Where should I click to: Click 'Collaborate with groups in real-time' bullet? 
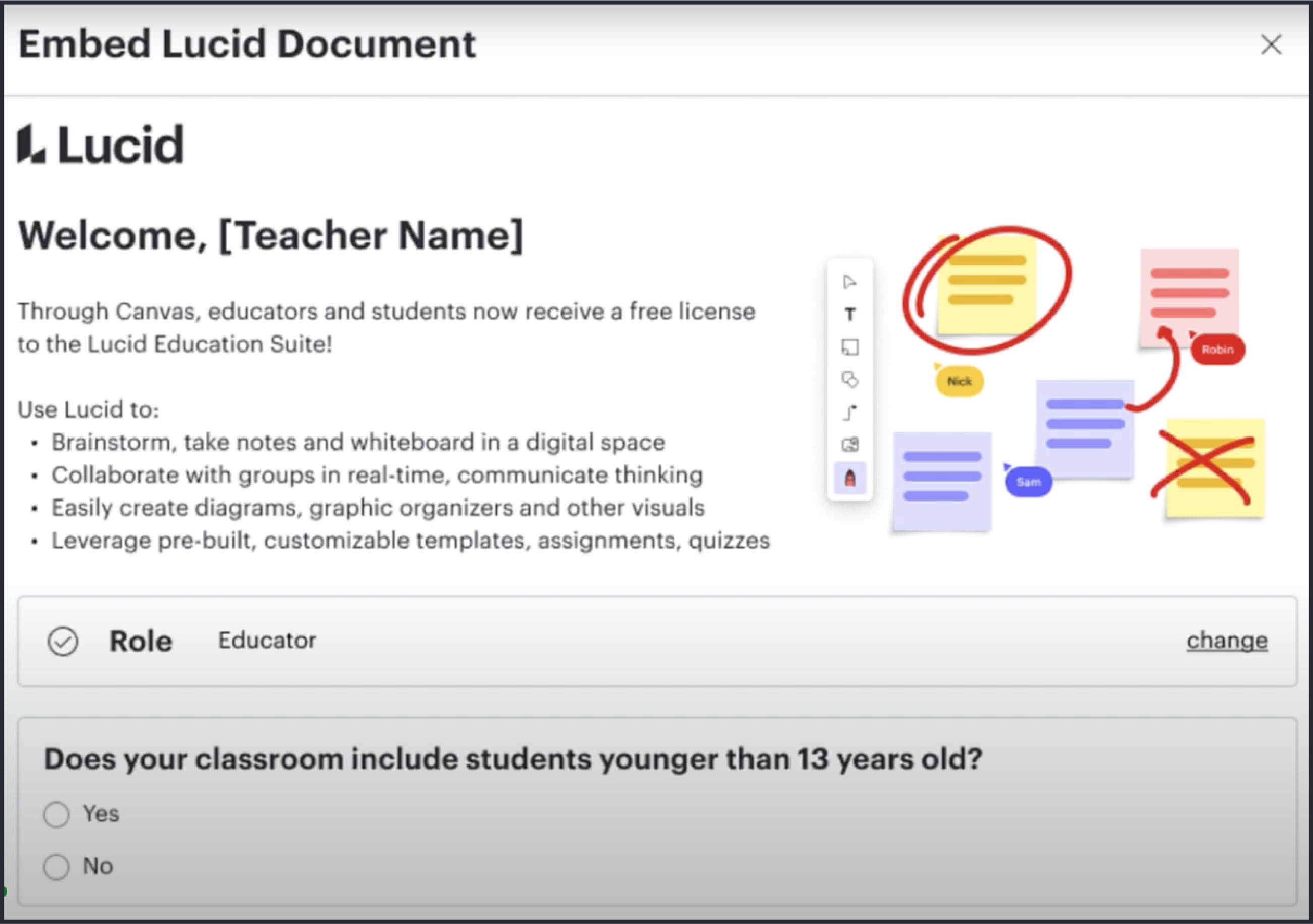pyautogui.click(x=377, y=475)
